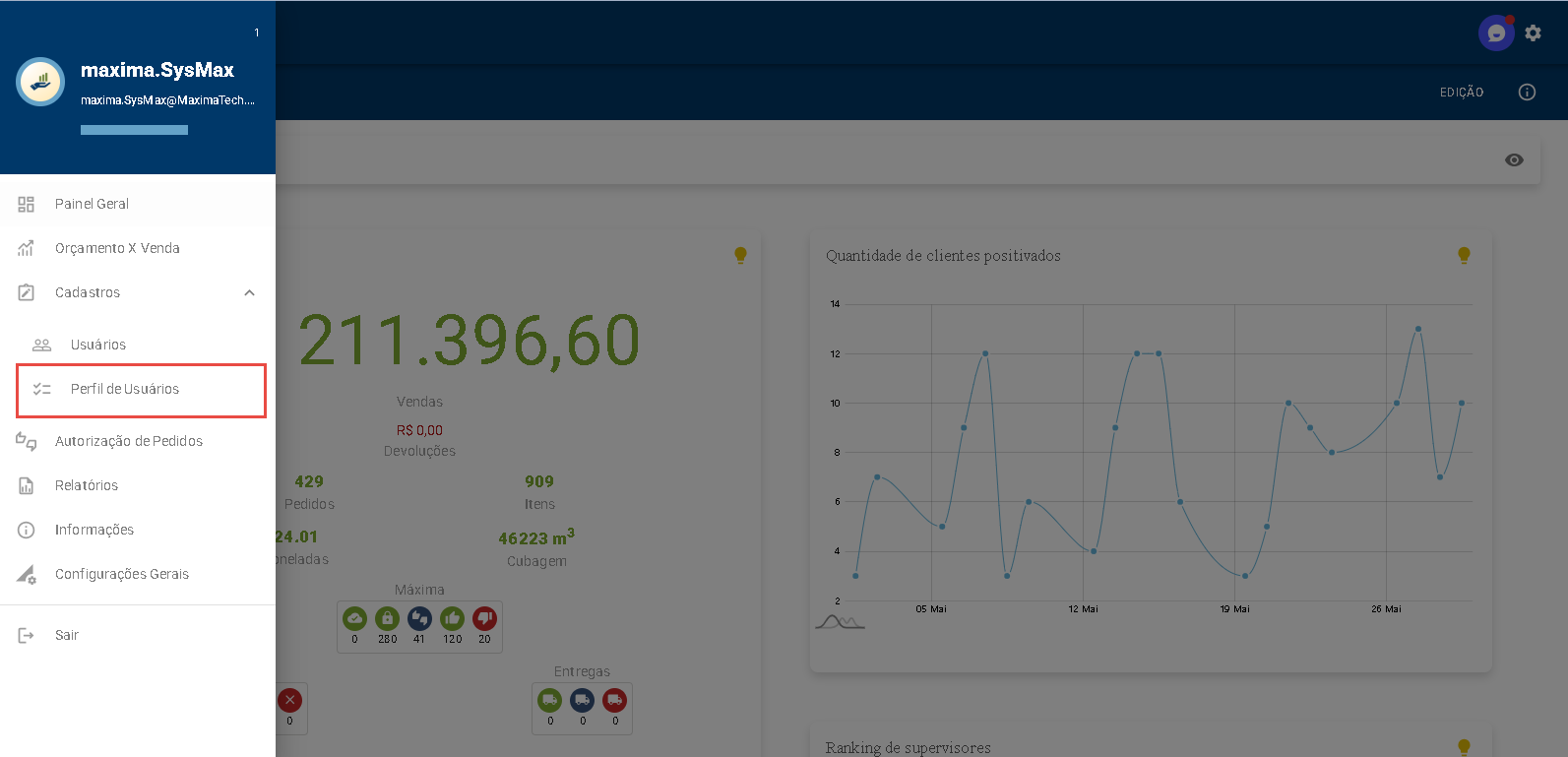Click the lightbulb on clientes positivados card
The image size is (1568, 757).
click(x=1464, y=255)
